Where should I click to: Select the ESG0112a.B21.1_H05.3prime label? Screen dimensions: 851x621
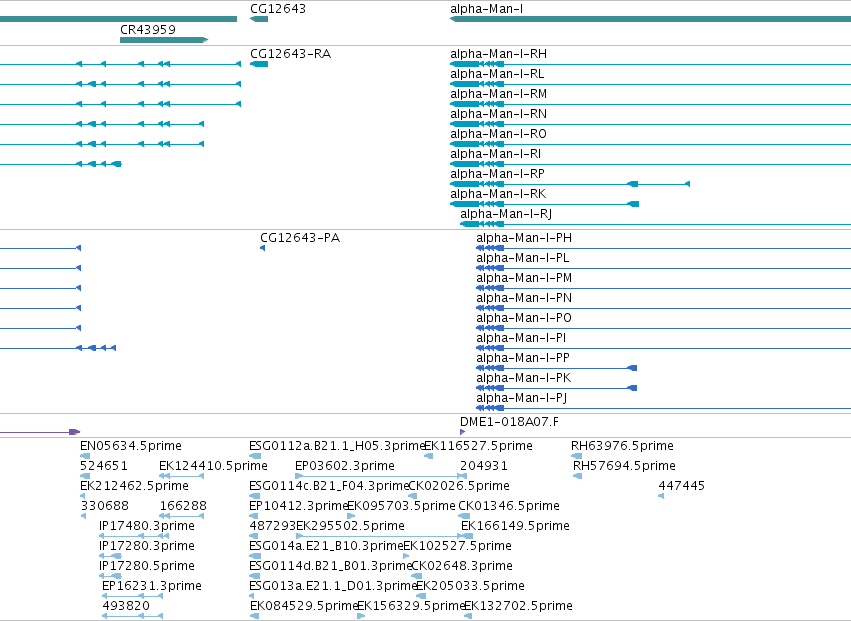tap(336, 446)
